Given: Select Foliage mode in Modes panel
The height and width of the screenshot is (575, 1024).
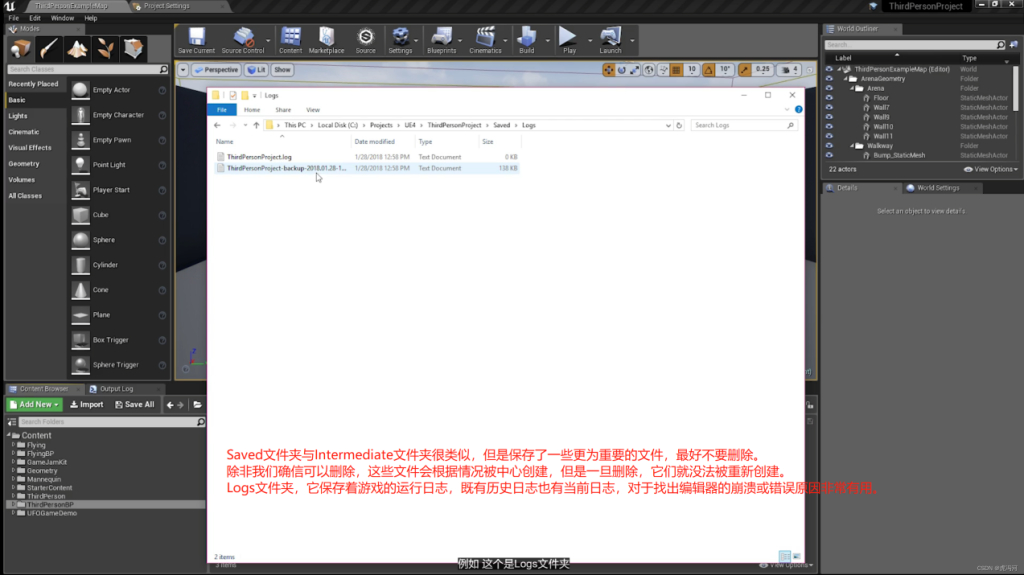Looking at the screenshot, I should pos(105,49).
